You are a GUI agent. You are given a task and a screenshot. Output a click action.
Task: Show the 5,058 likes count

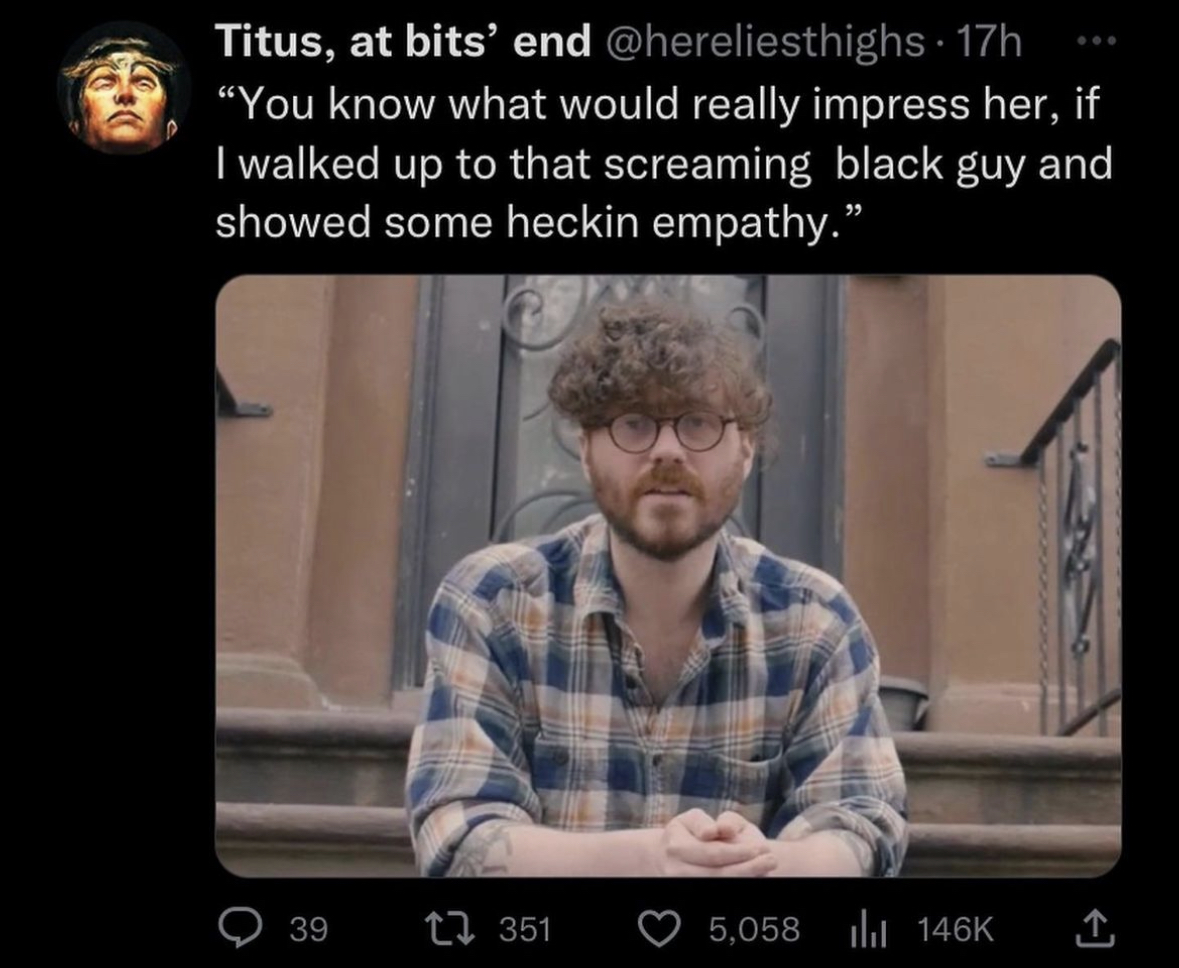tap(754, 930)
